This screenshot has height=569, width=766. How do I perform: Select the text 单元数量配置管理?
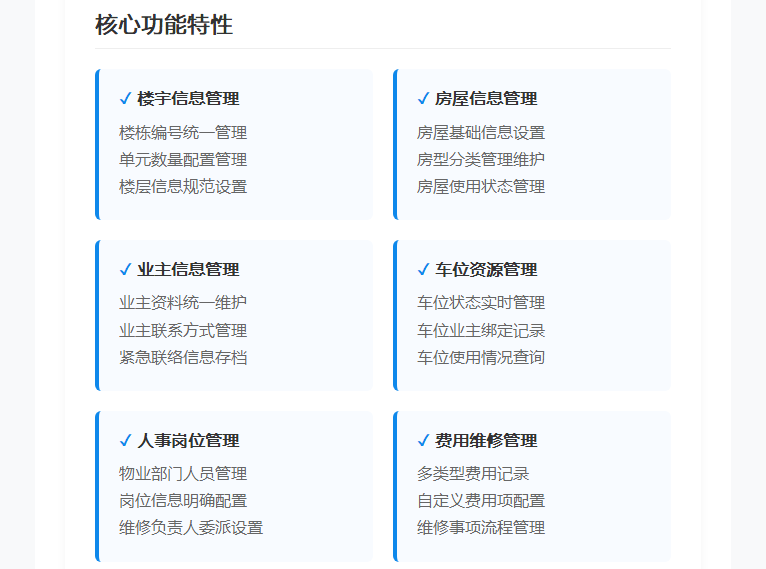pyautogui.click(x=183, y=160)
